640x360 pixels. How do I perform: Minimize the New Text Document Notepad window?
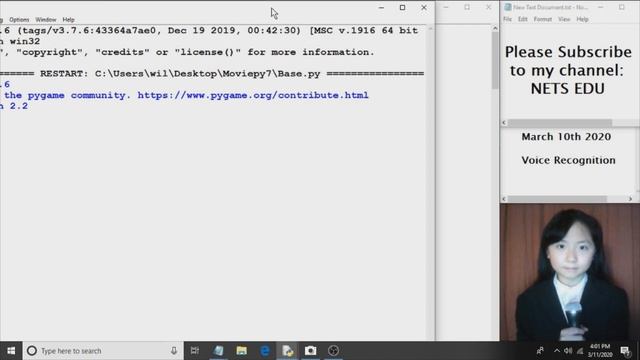[601, 7]
